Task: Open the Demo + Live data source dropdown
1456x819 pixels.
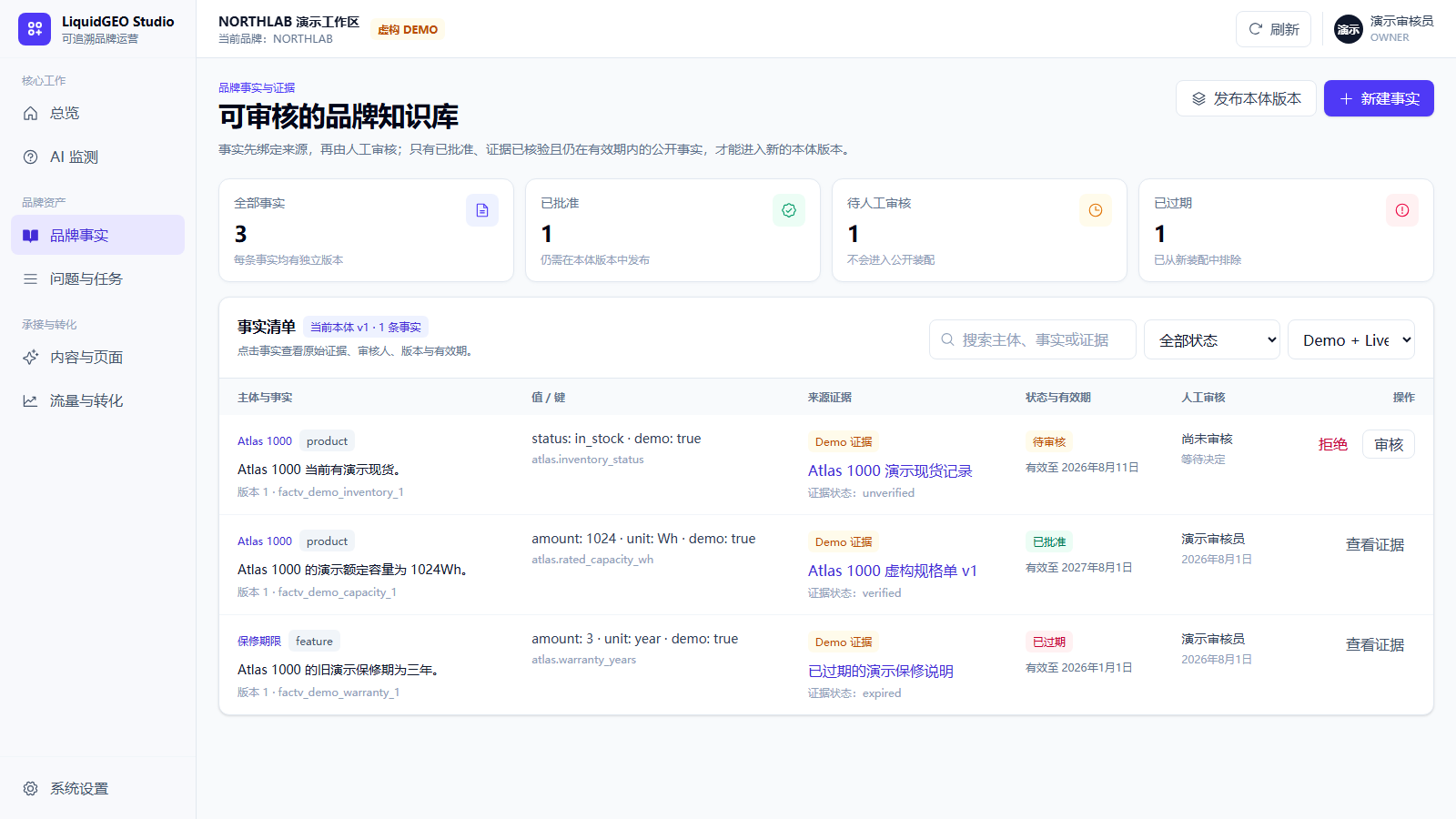Action: pyautogui.click(x=1351, y=339)
